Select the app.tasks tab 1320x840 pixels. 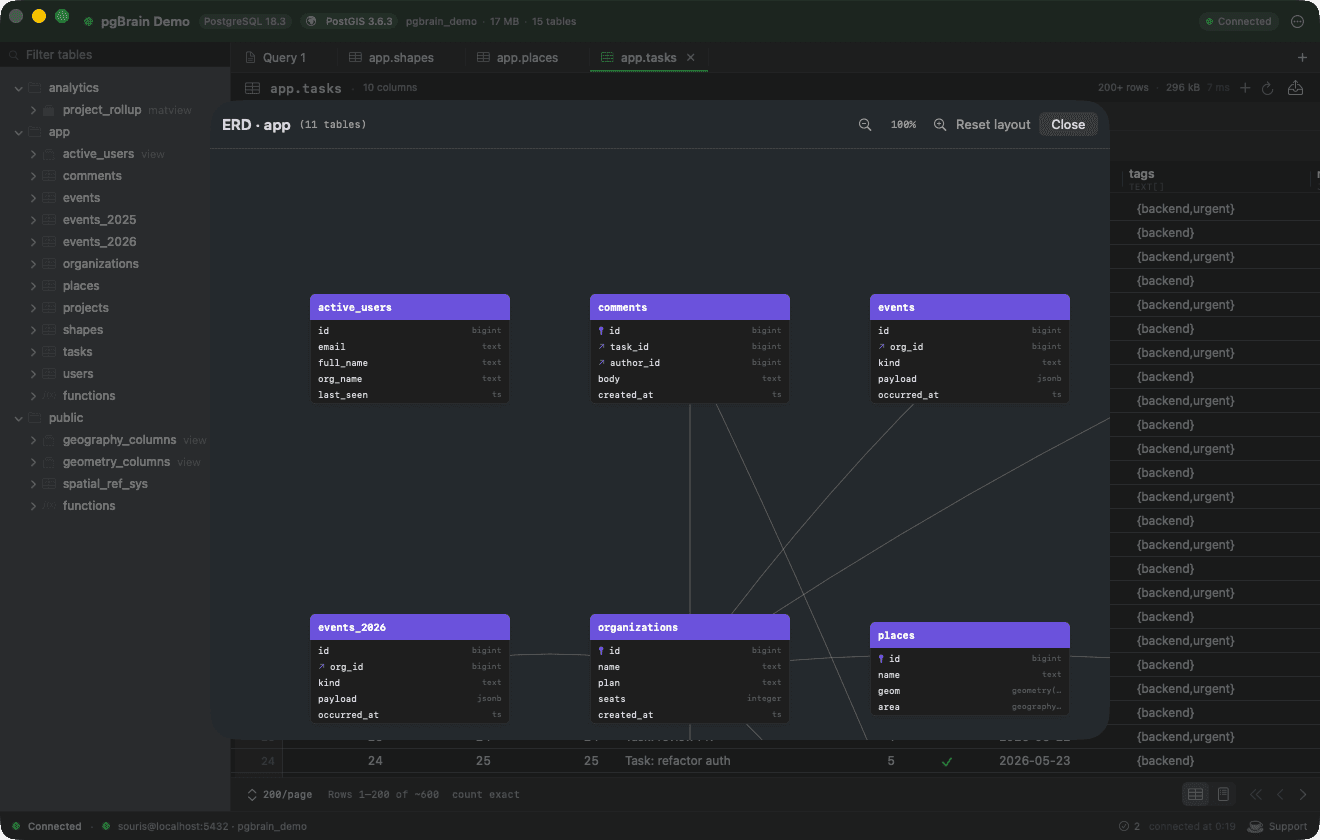coord(648,58)
